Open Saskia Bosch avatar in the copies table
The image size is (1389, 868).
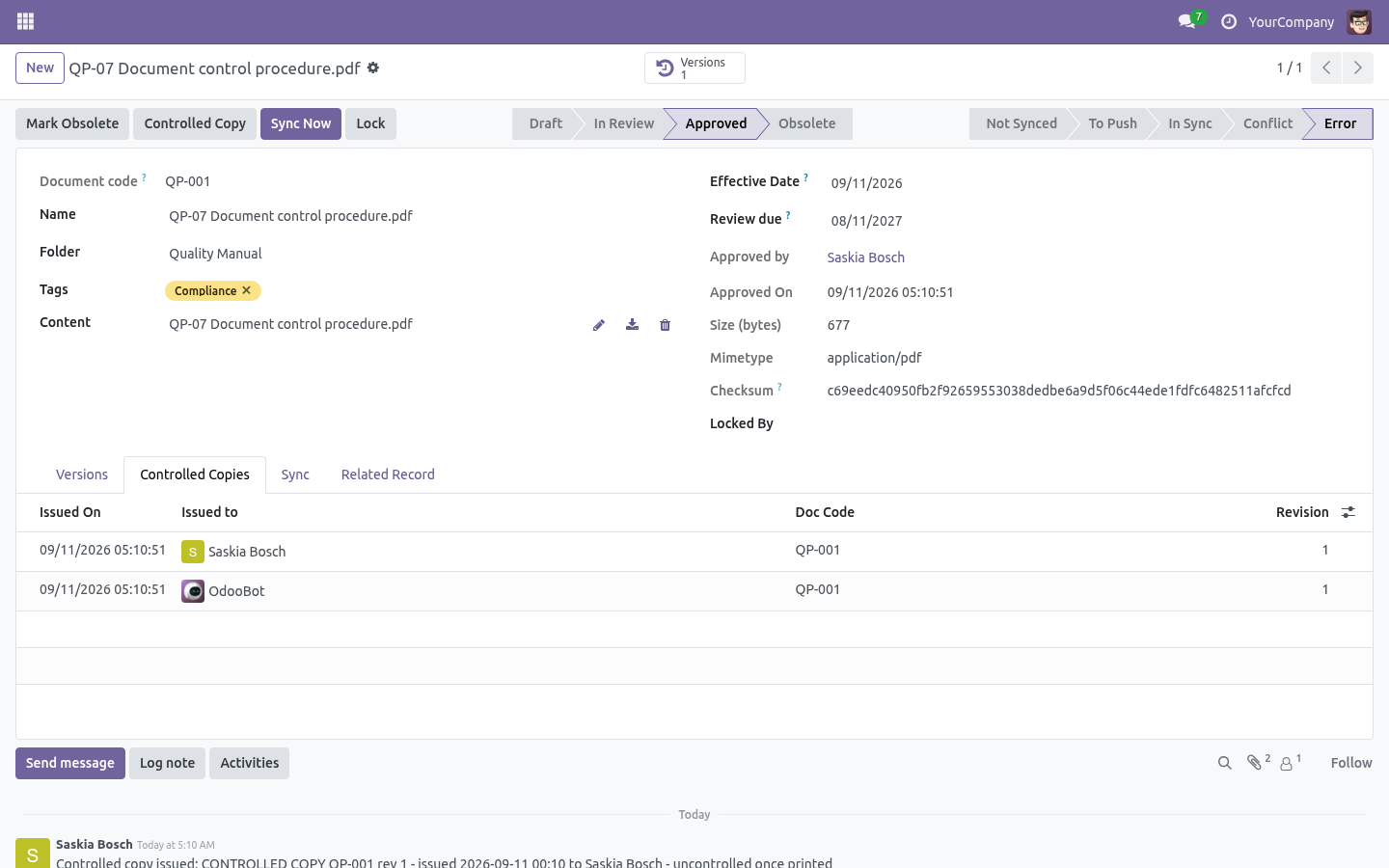pos(193,552)
